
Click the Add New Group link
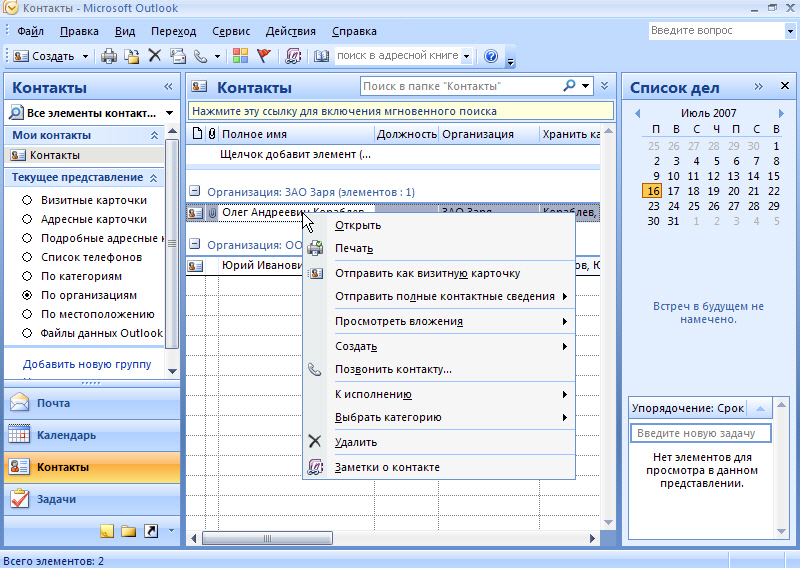point(87,364)
